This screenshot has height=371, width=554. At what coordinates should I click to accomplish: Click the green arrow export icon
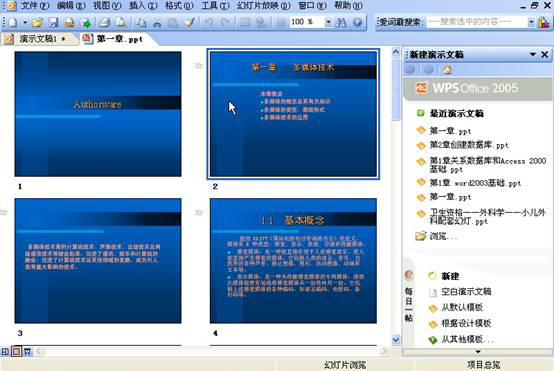pos(86,23)
